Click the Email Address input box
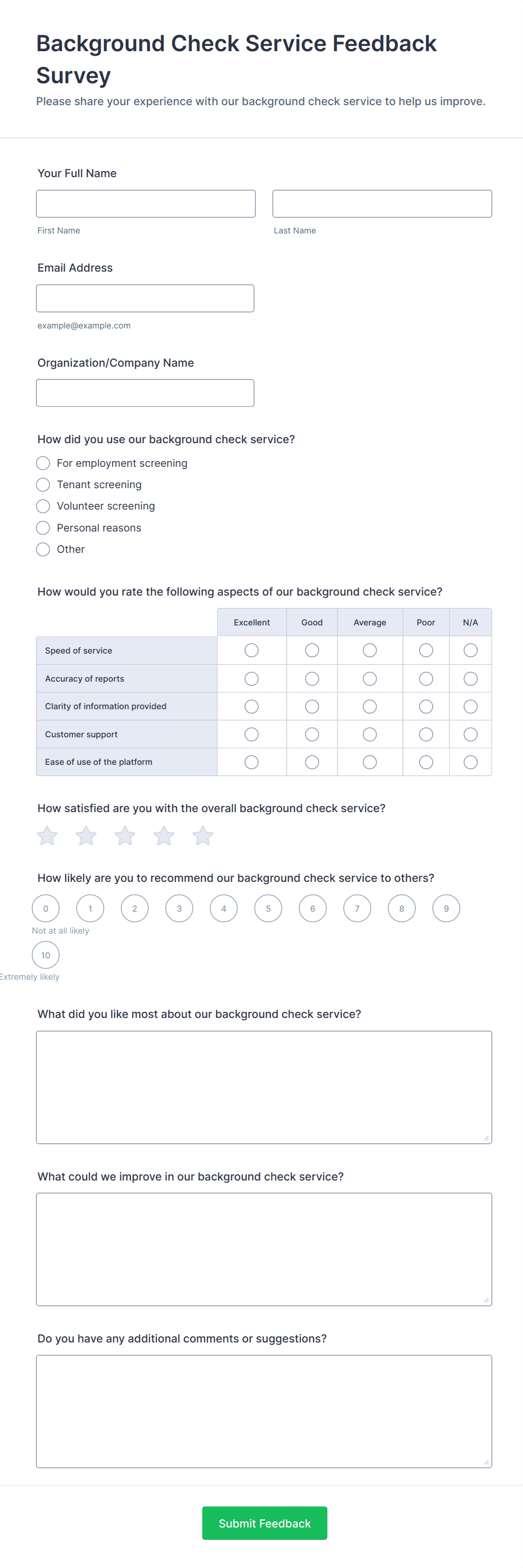The height and width of the screenshot is (1568, 523). tap(145, 298)
